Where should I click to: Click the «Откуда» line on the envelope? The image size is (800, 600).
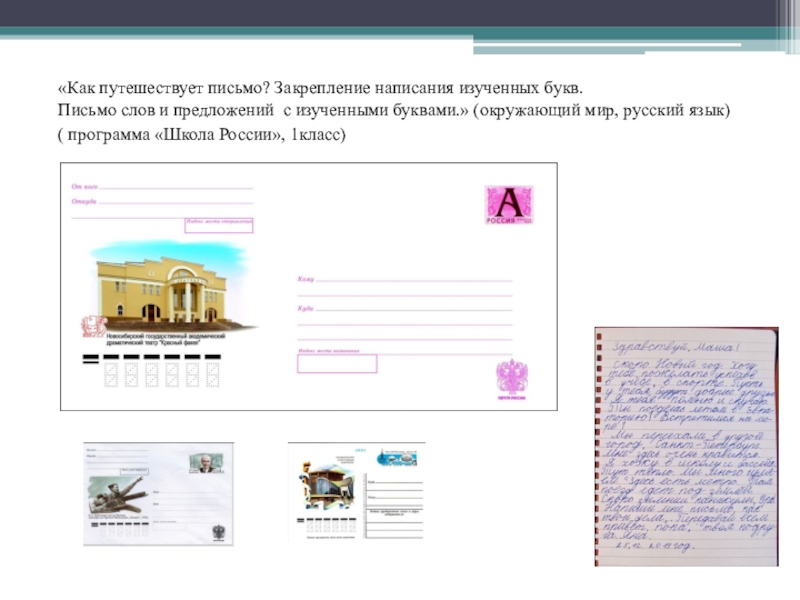[x=162, y=202]
